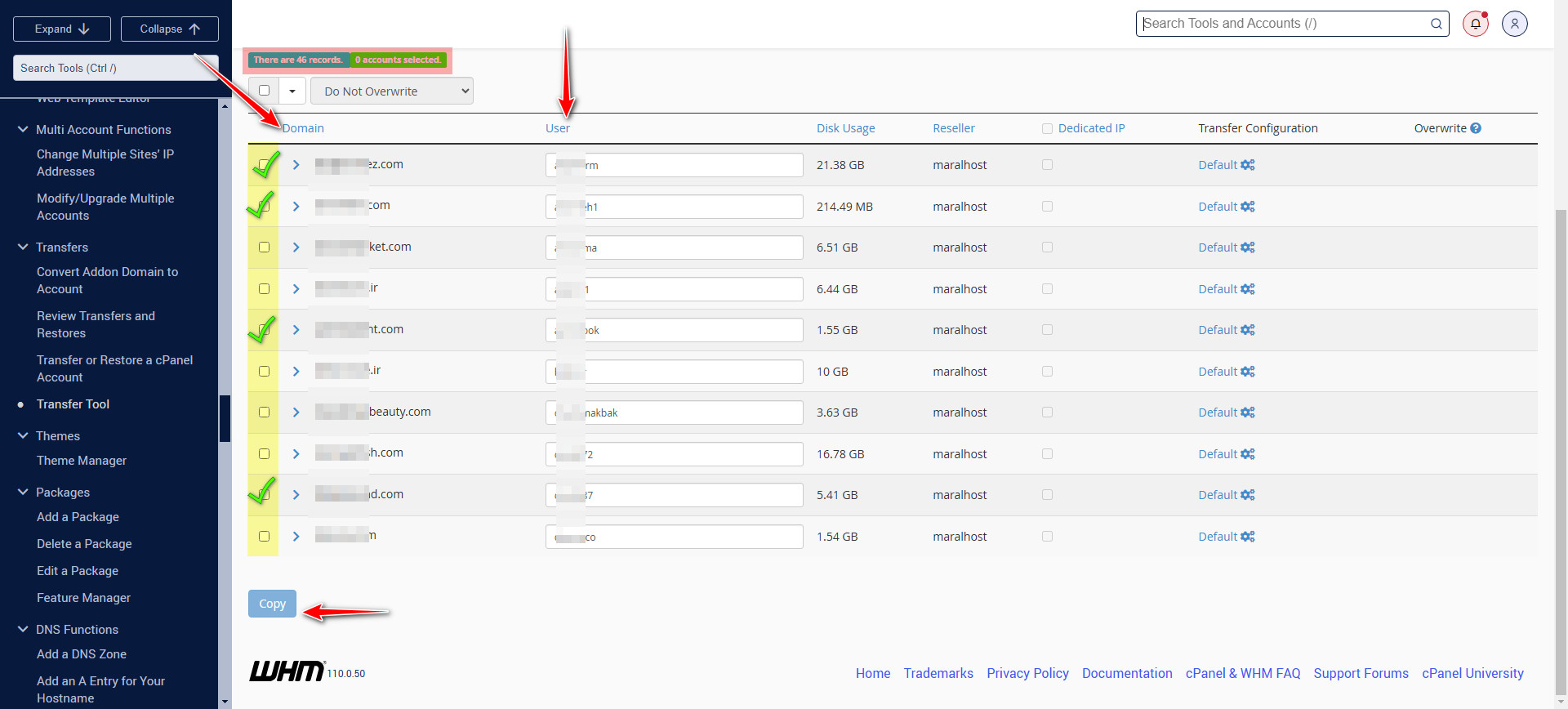Open the Documentation footer link
The height and width of the screenshot is (709, 1568).
coord(1127,673)
